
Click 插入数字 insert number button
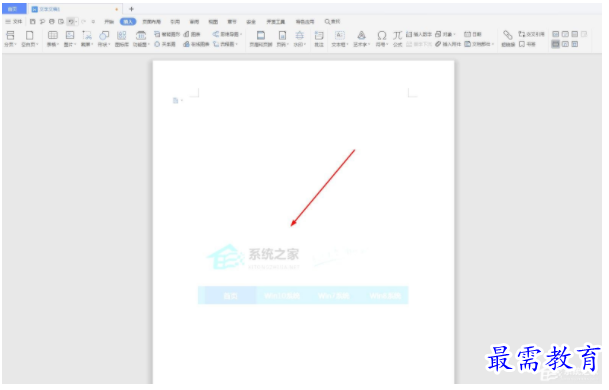pos(419,34)
